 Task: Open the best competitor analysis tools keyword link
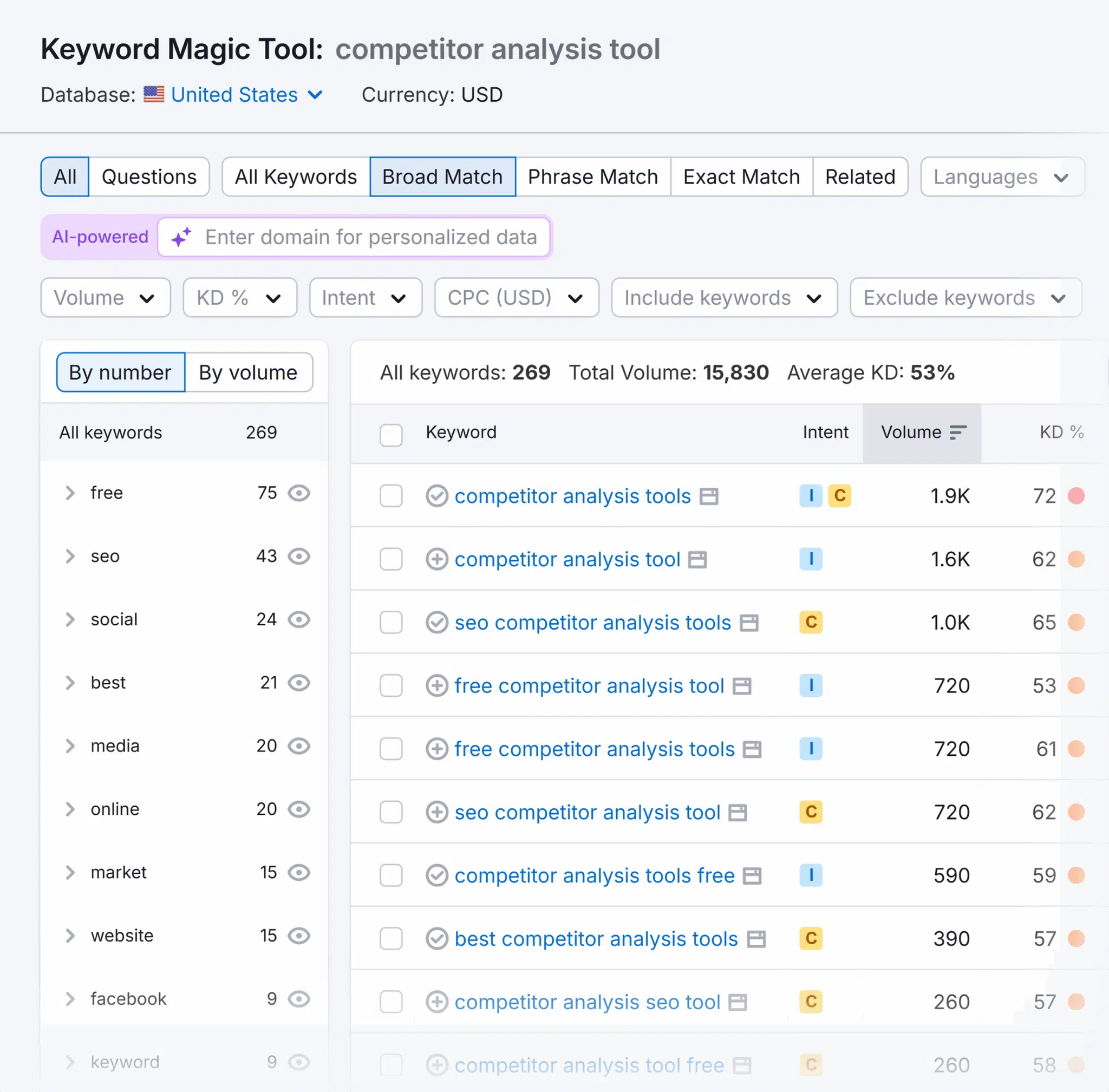(x=596, y=939)
